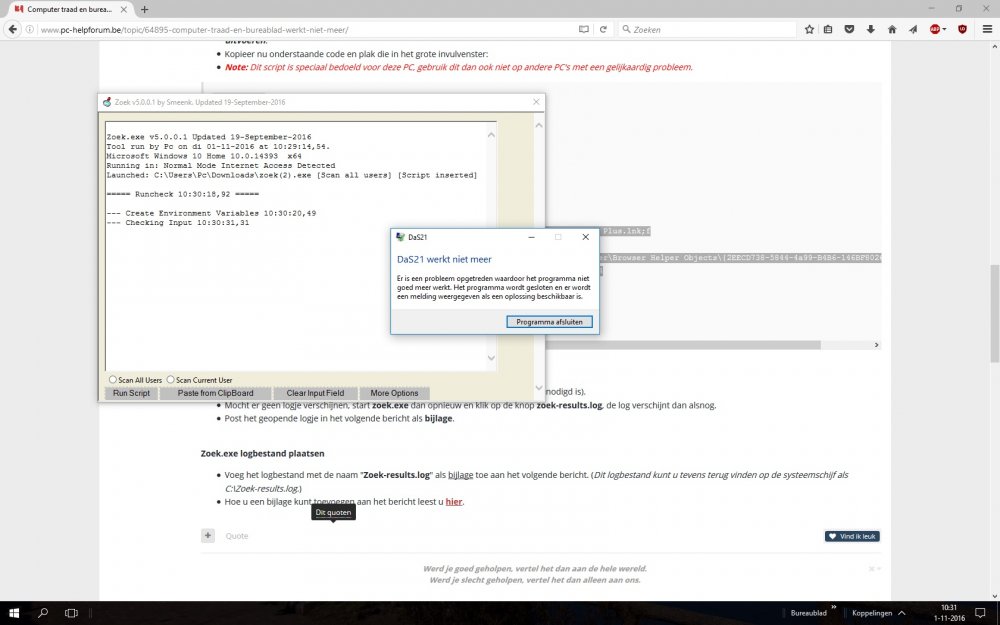Click the 'DaS21 werkt niet meer' heading
This screenshot has width=1000, height=625.
[444, 260]
